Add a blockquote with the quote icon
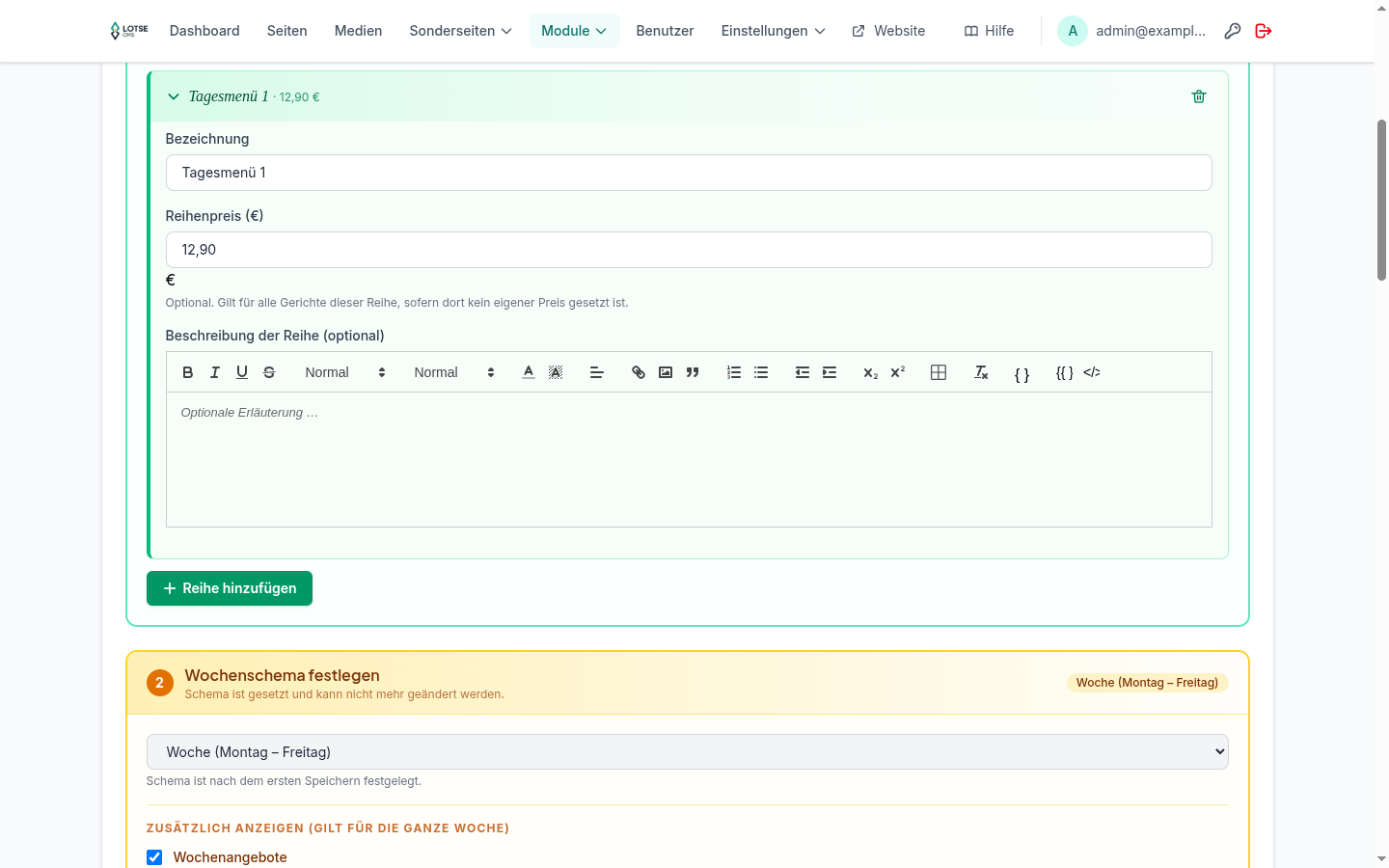This screenshot has width=1389, height=868. pos(693,372)
